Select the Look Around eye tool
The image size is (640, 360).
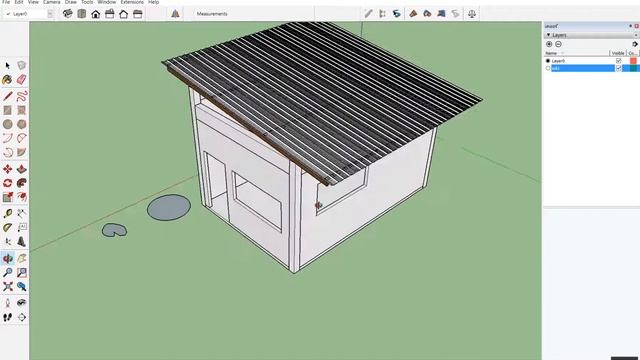tap(22, 303)
